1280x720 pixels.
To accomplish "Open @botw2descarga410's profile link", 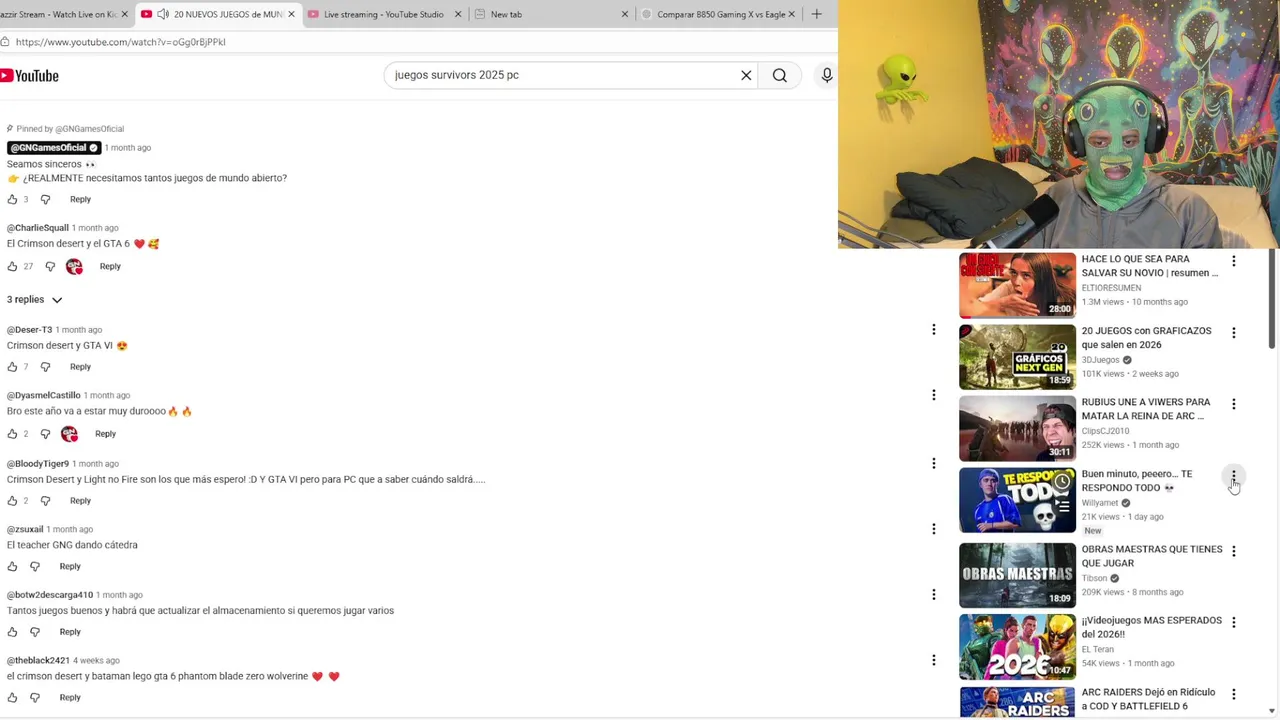I will 50,595.
